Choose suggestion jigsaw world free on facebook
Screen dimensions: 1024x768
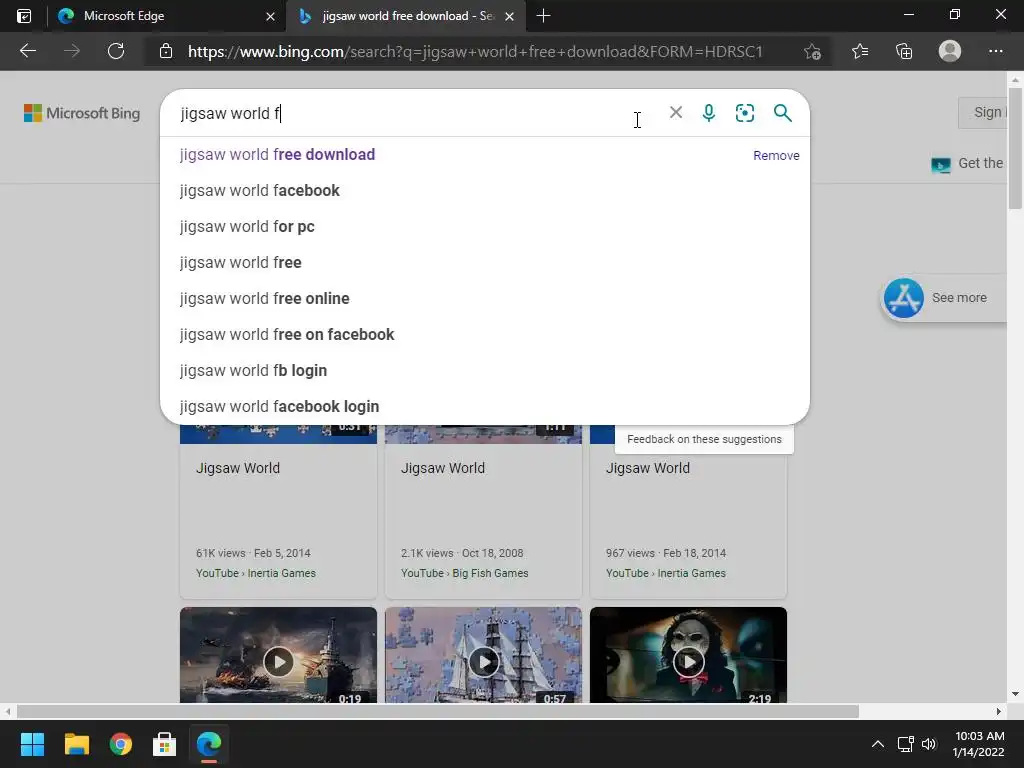[x=485, y=334]
